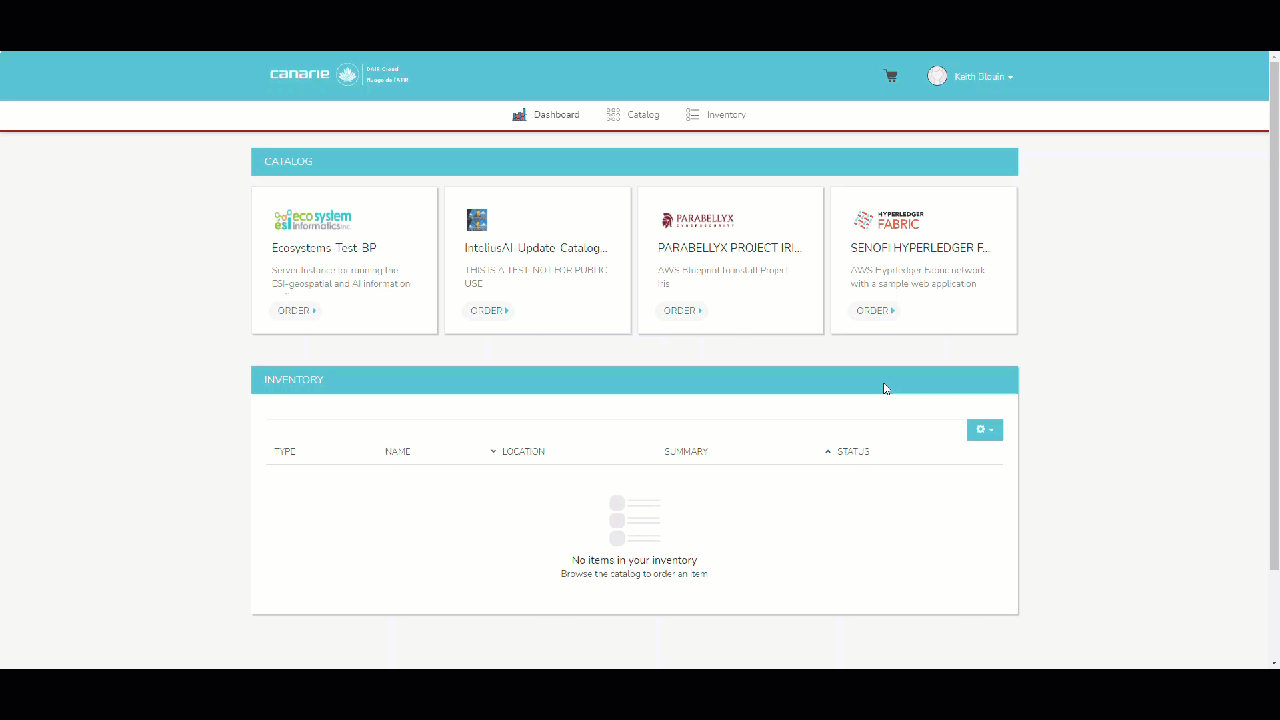Click the Keith Blouin profile avatar
This screenshot has width=1280, height=720.
937,76
